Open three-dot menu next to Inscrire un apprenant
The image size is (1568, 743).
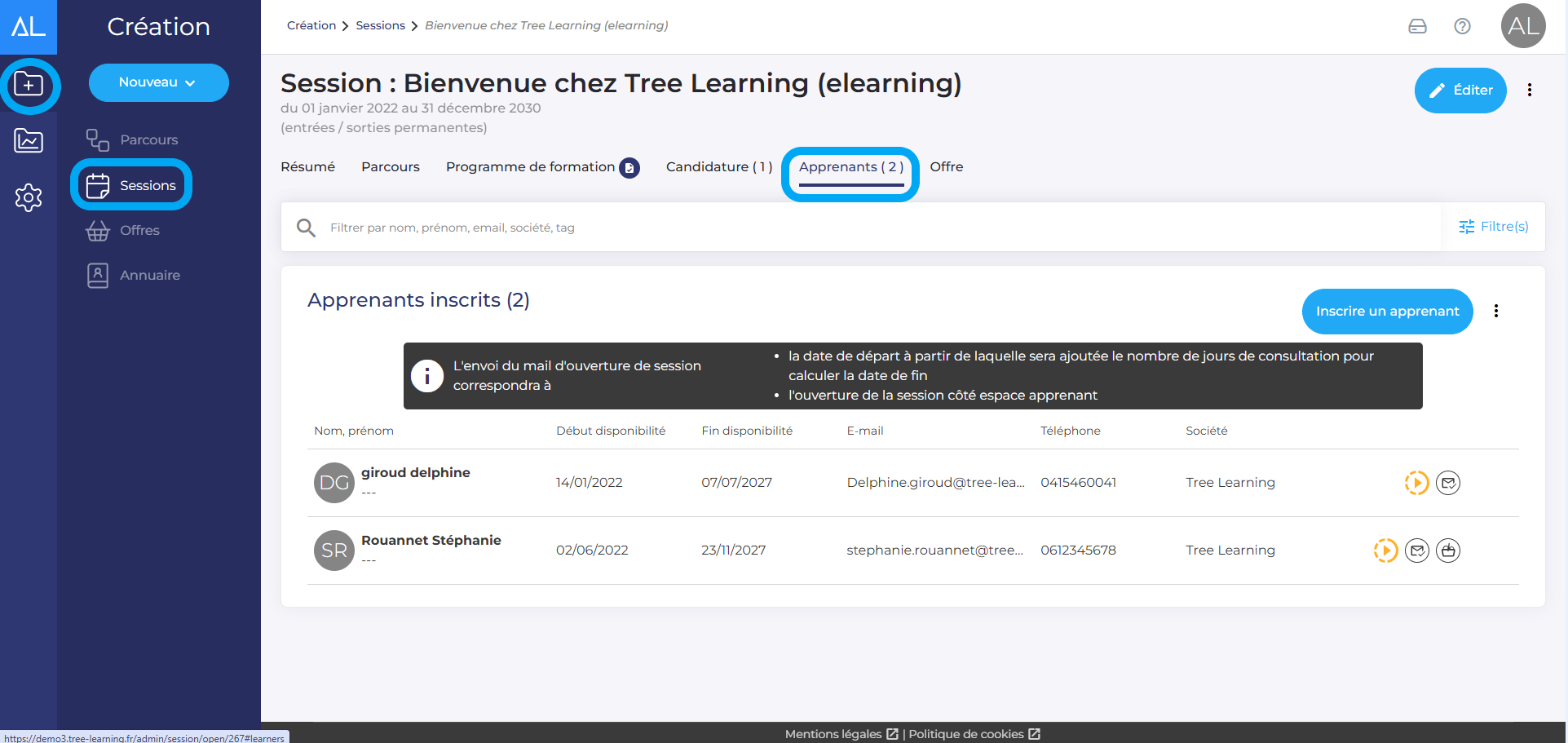click(x=1495, y=311)
